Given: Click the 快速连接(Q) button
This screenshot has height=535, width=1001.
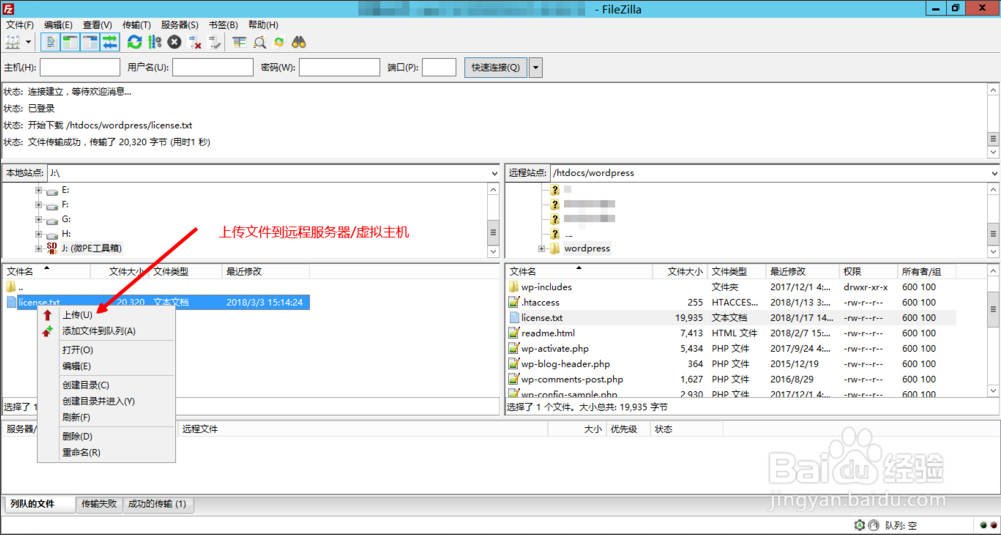Looking at the screenshot, I should point(495,67).
